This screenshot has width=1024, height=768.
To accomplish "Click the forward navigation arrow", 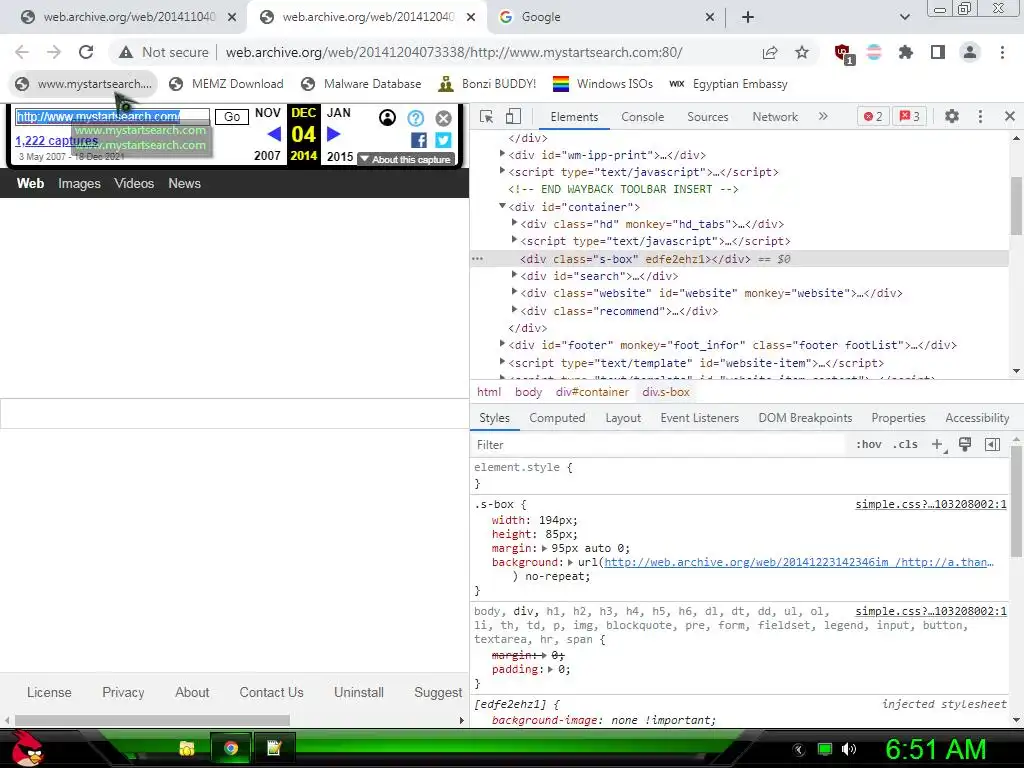I will click(54, 52).
